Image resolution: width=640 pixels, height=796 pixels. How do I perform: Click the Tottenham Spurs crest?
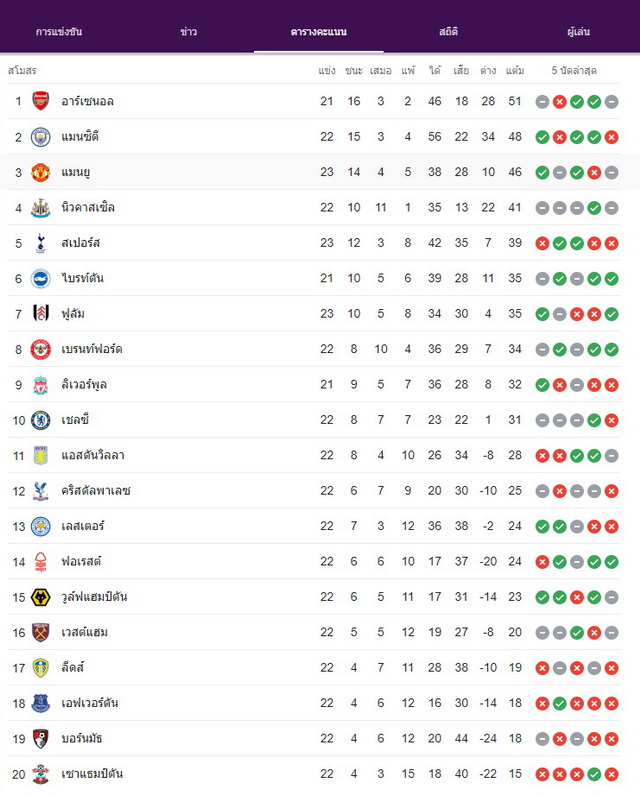[41, 243]
